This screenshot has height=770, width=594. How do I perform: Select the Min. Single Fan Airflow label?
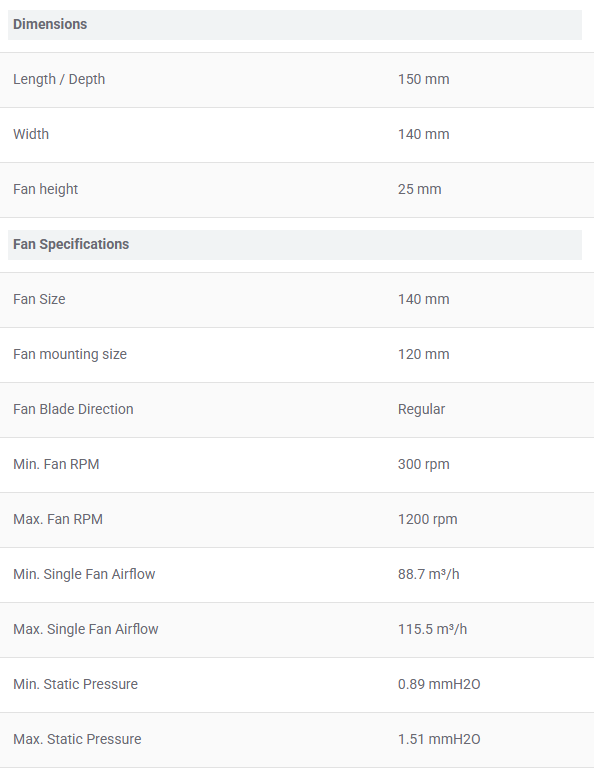coord(84,574)
